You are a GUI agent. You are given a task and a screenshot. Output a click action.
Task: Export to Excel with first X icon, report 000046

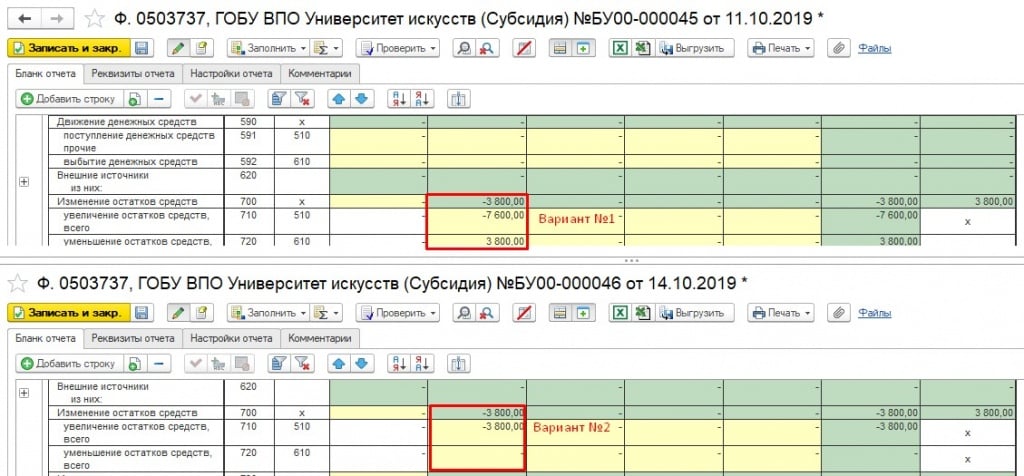coord(620,313)
